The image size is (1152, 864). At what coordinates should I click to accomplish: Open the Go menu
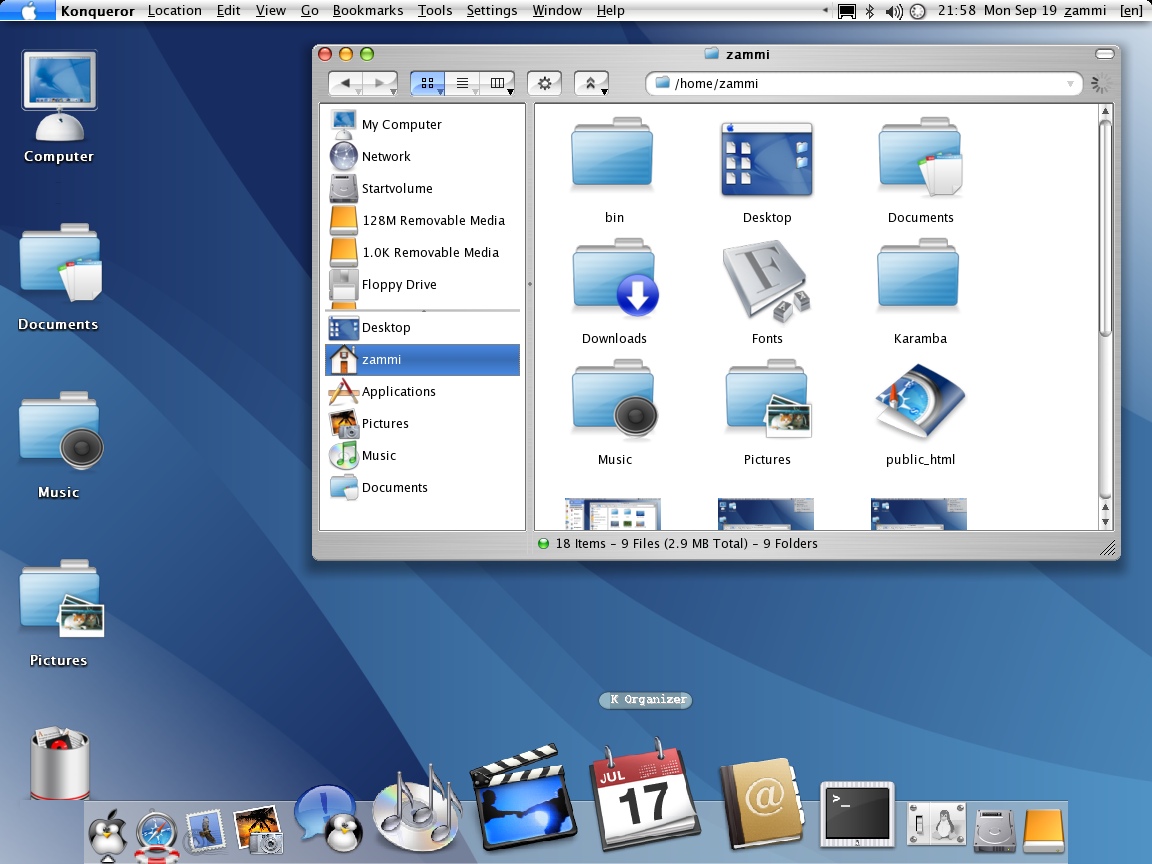point(310,10)
